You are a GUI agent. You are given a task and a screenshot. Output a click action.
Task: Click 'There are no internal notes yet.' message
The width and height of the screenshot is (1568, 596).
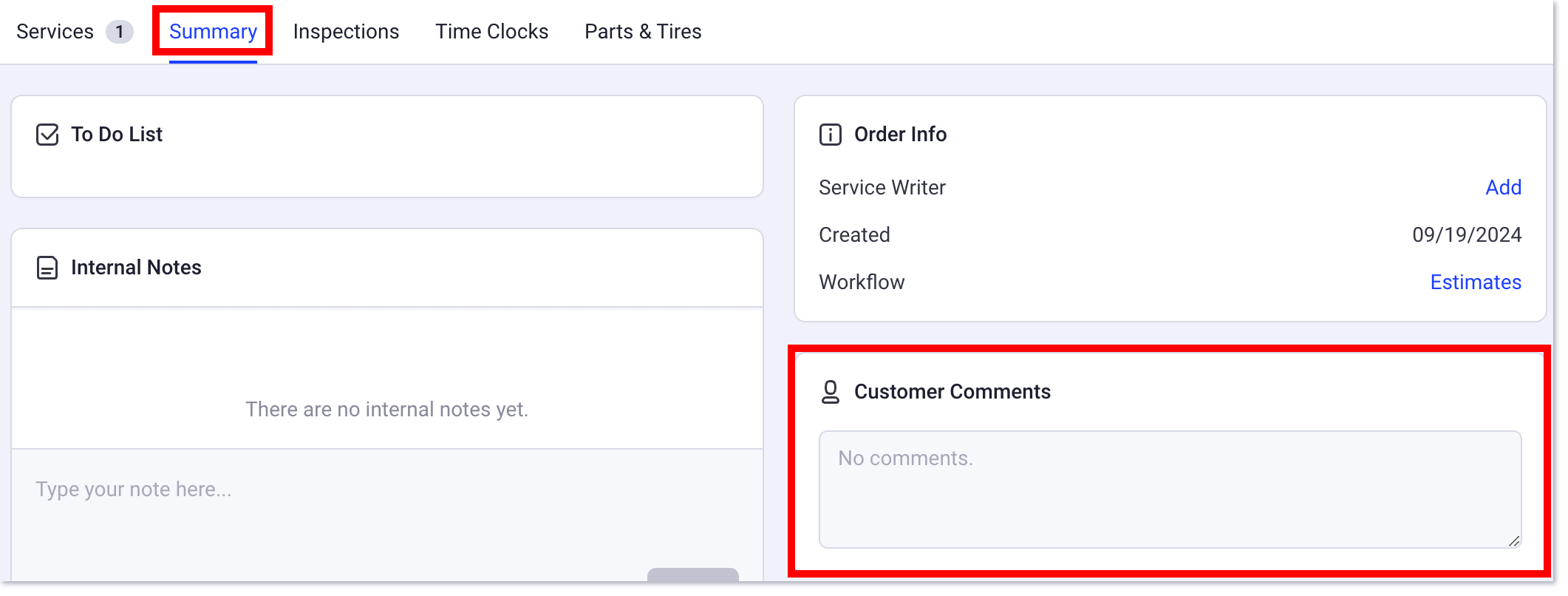click(x=387, y=410)
